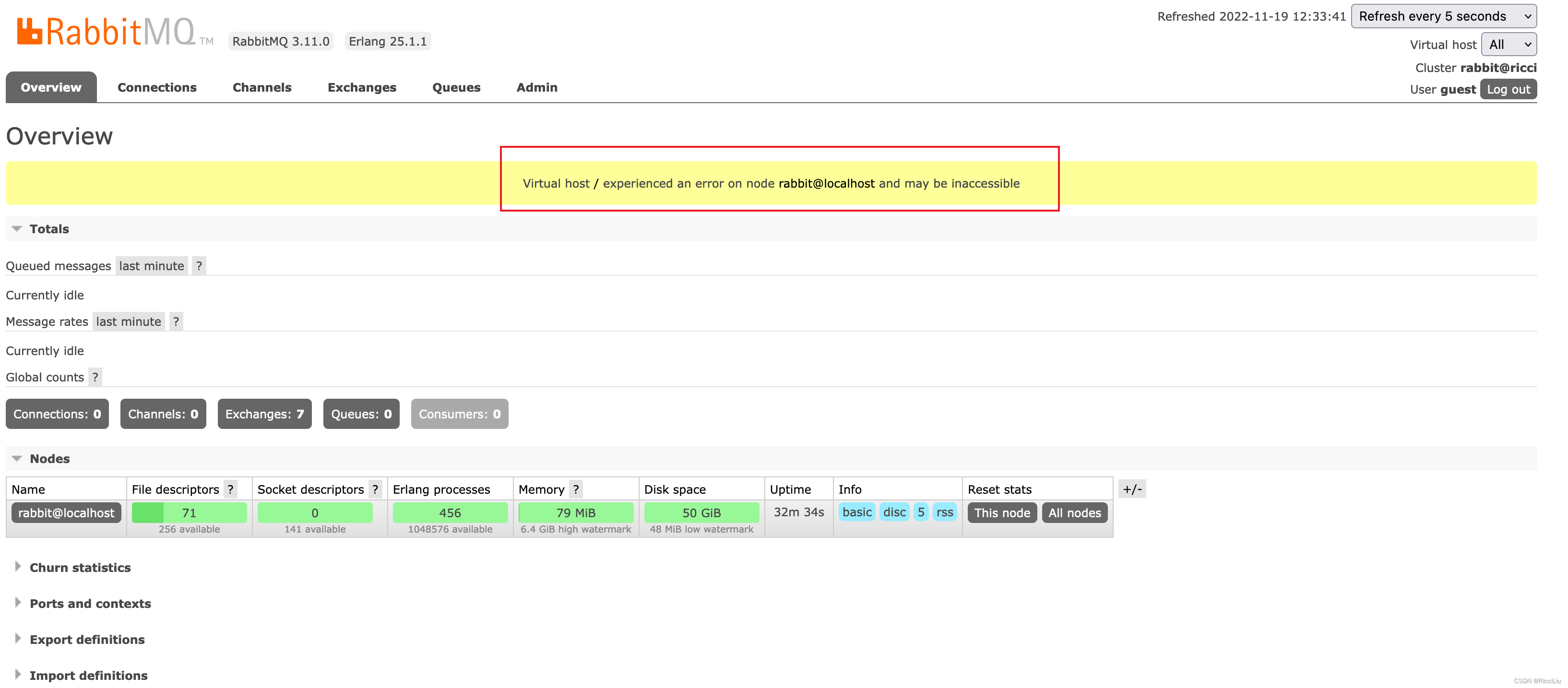1568x688 pixels.
Task: Open help for Socket descriptors column
Action: [x=376, y=489]
